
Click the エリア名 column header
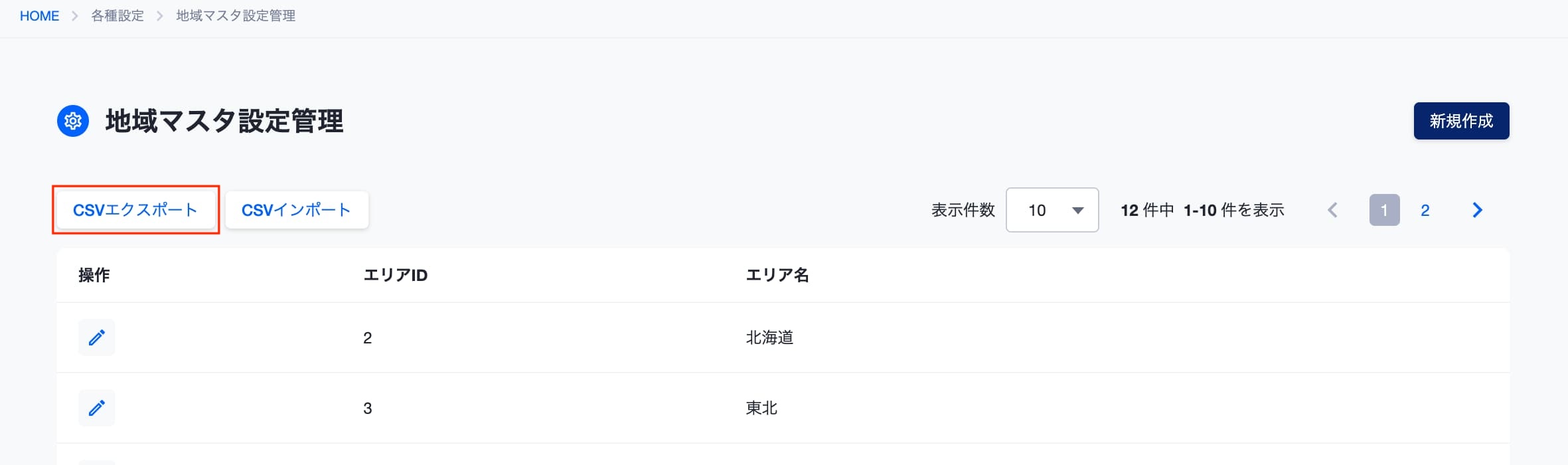(777, 275)
